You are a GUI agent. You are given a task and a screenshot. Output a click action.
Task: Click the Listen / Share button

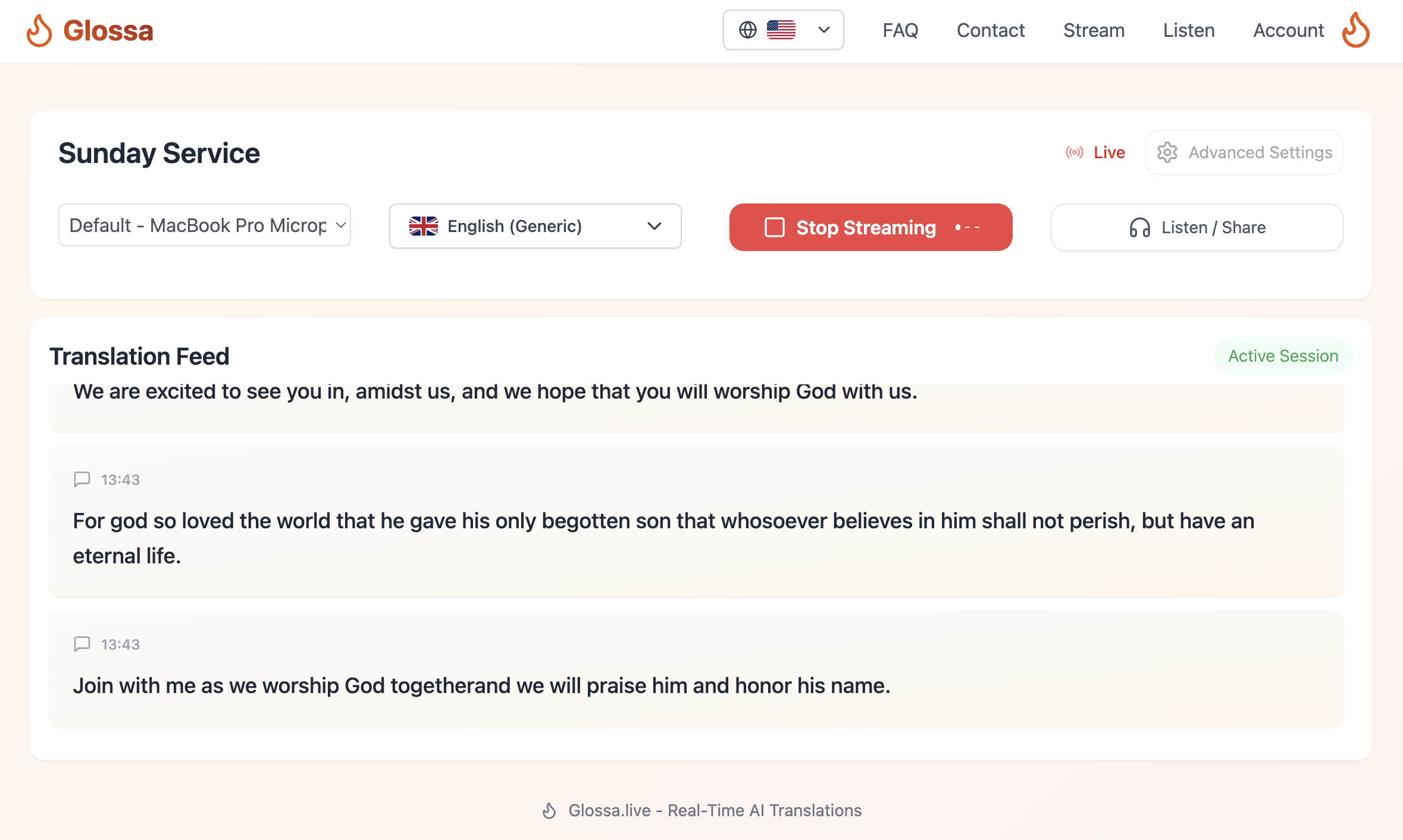click(1197, 227)
